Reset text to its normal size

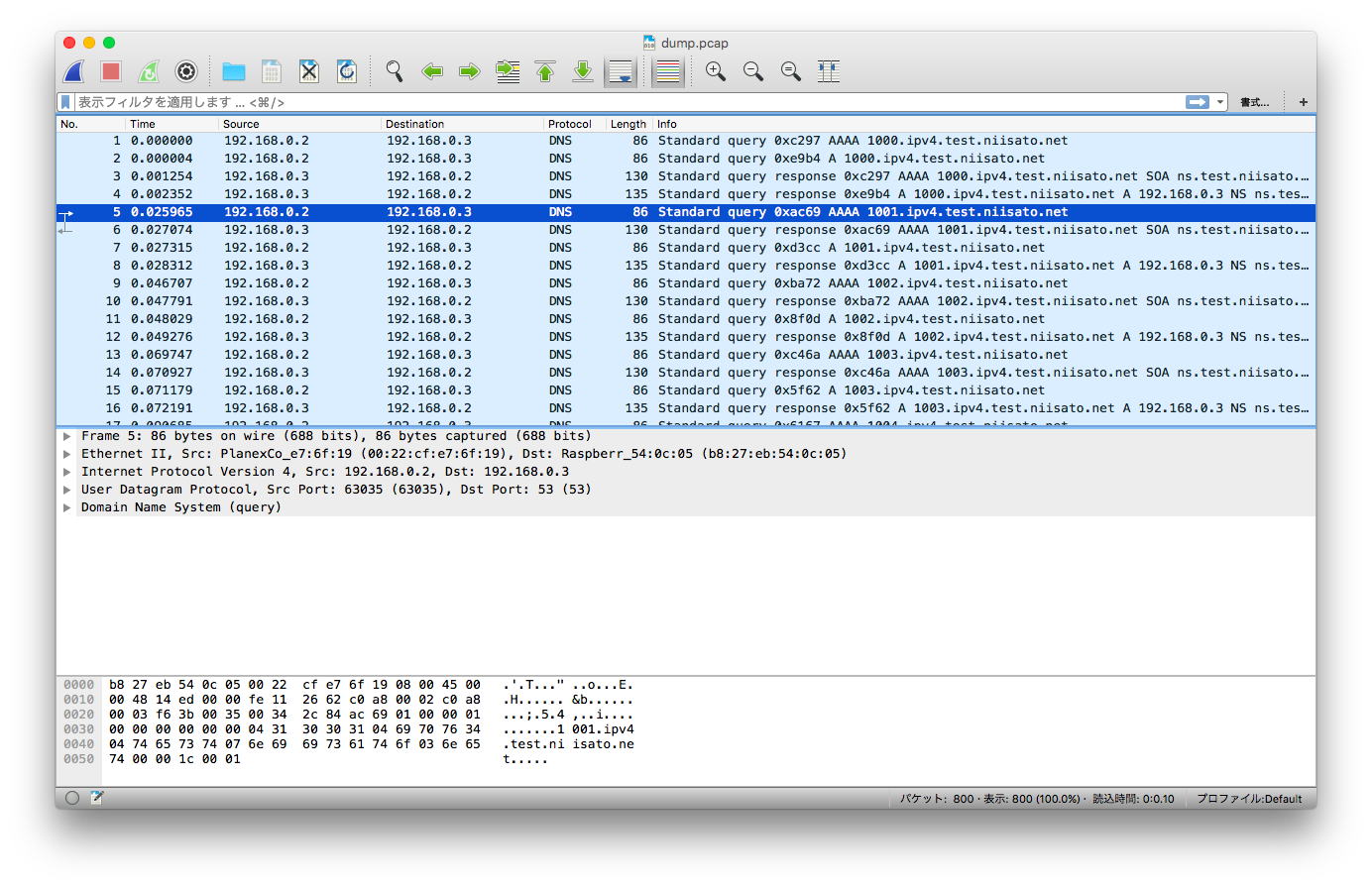click(791, 71)
